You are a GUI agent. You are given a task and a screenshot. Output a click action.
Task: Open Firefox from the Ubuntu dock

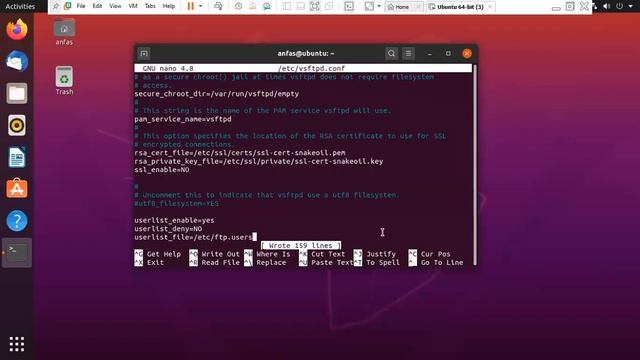click(x=17, y=29)
